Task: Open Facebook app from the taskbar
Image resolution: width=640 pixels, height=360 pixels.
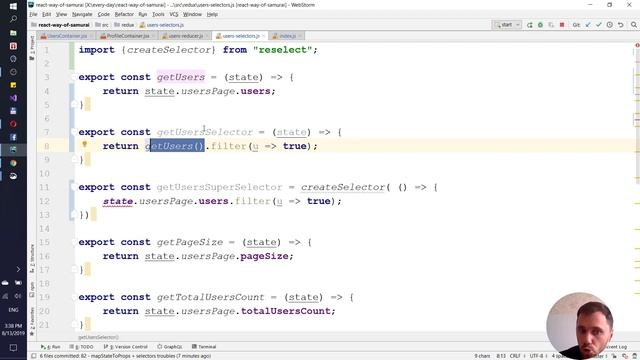Action: 13,137
